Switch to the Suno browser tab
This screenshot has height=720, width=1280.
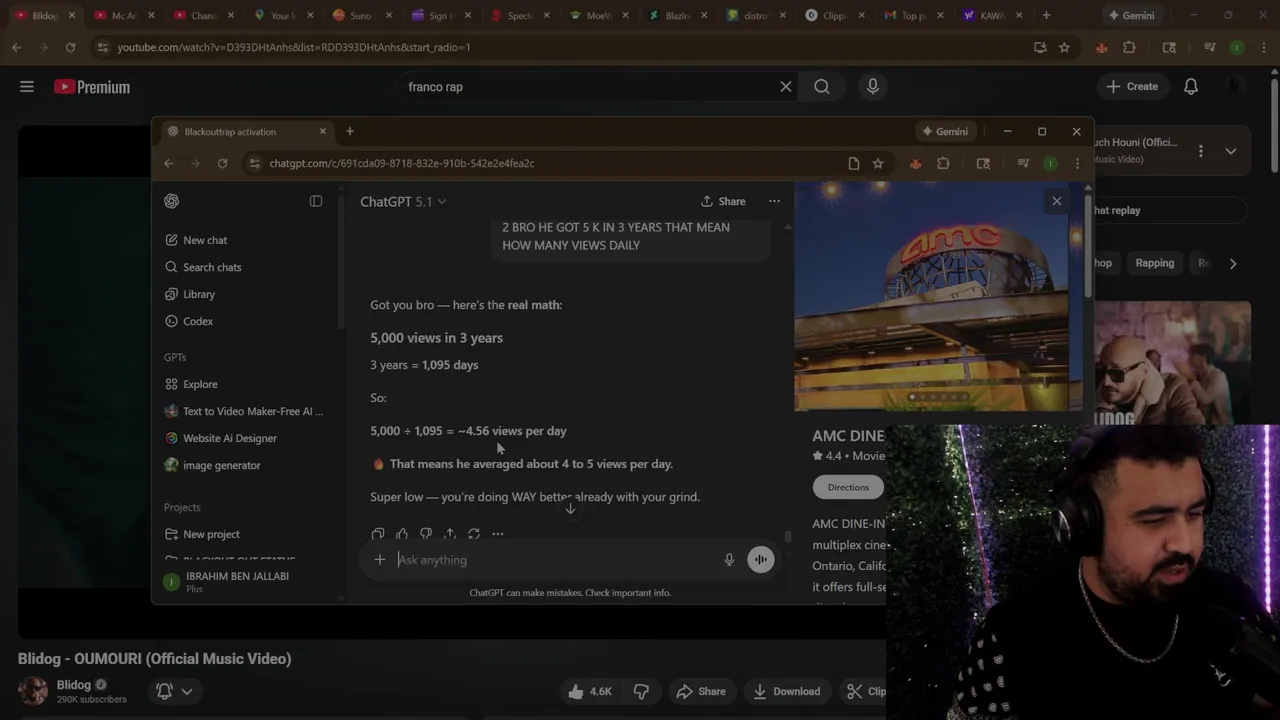pos(361,15)
